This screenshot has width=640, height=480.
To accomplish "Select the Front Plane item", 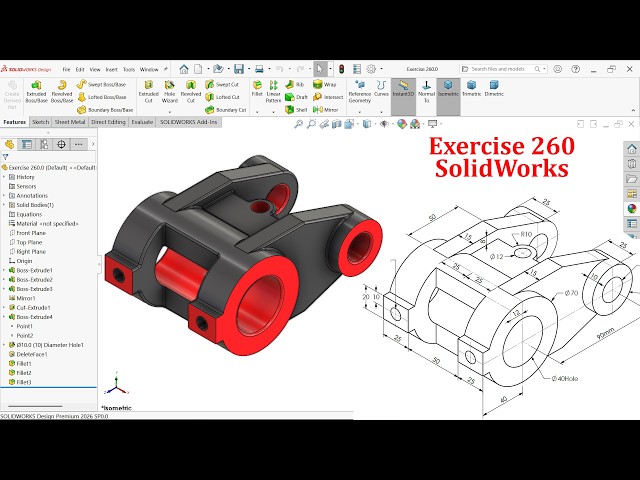I will (31, 233).
